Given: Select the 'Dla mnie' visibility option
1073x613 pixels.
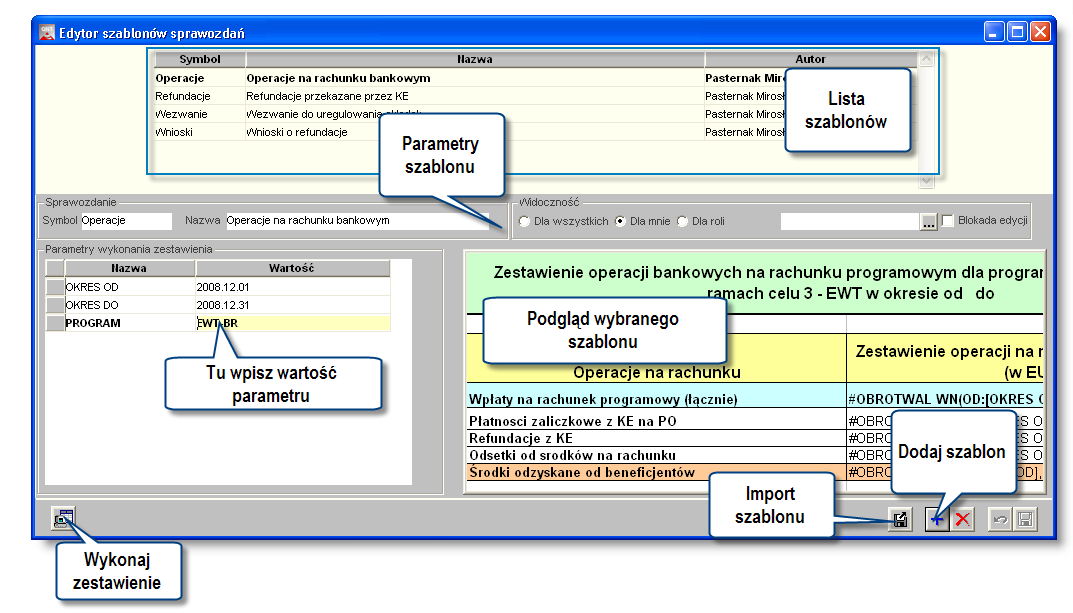Looking at the screenshot, I should tap(620, 221).
